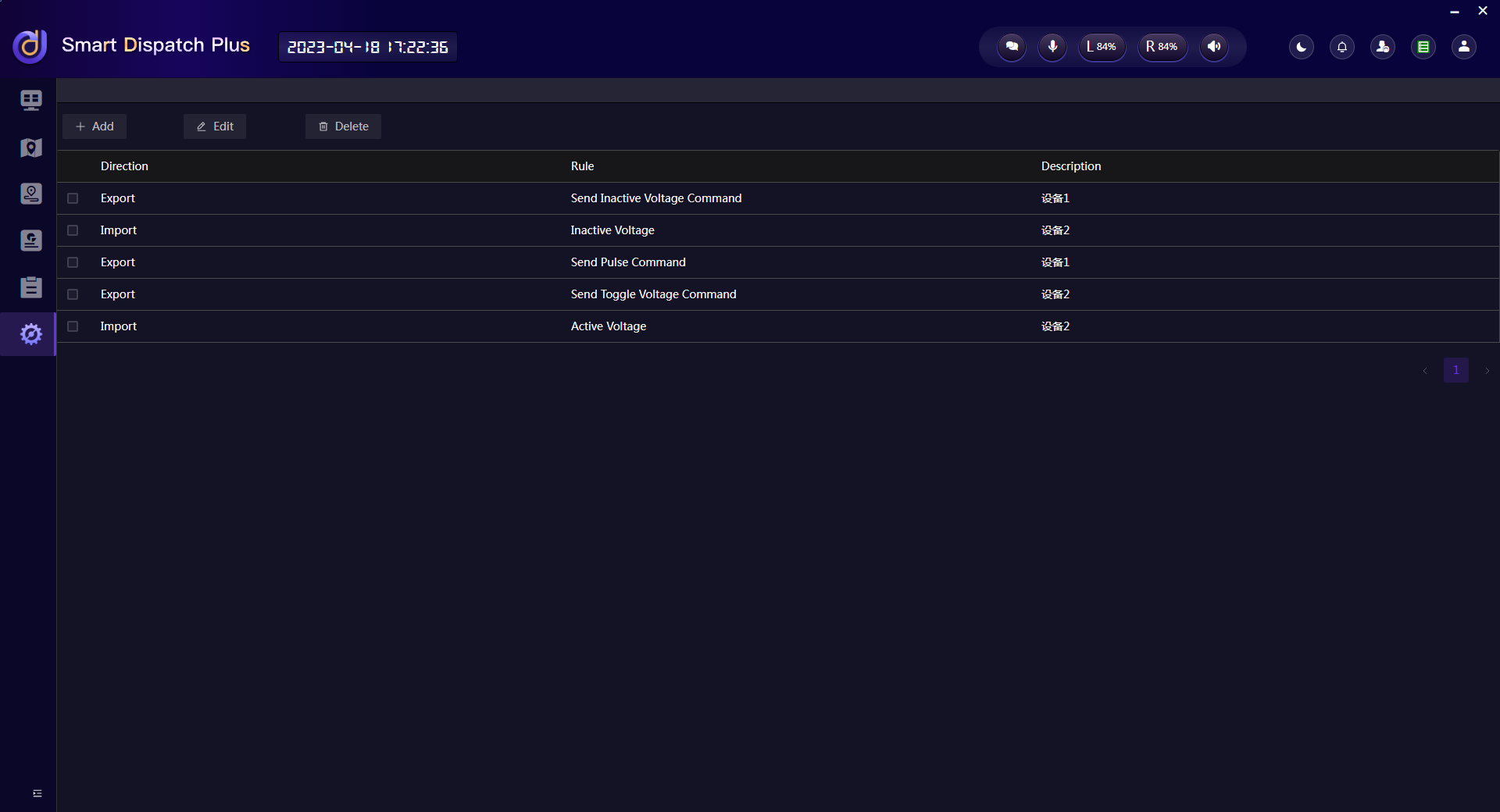This screenshot has height=812, width=1500.
Task: Enable dark mode with the moon icon
Action: [x=1301, y=47]
